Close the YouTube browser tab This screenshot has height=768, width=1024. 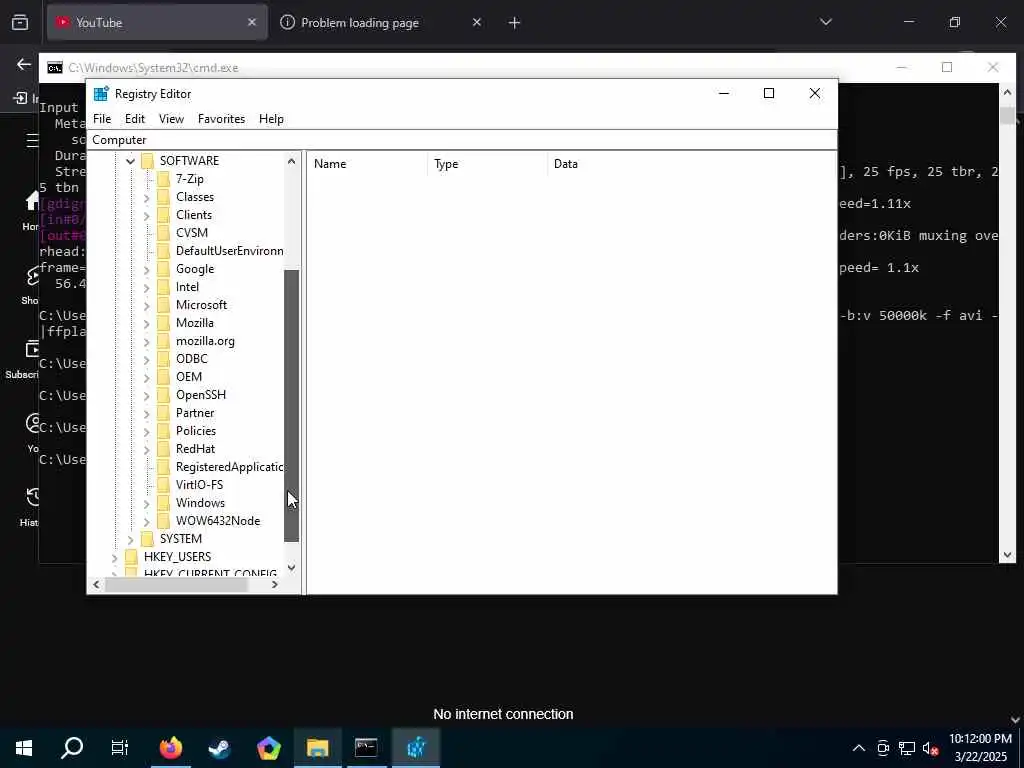coord(252,23)
